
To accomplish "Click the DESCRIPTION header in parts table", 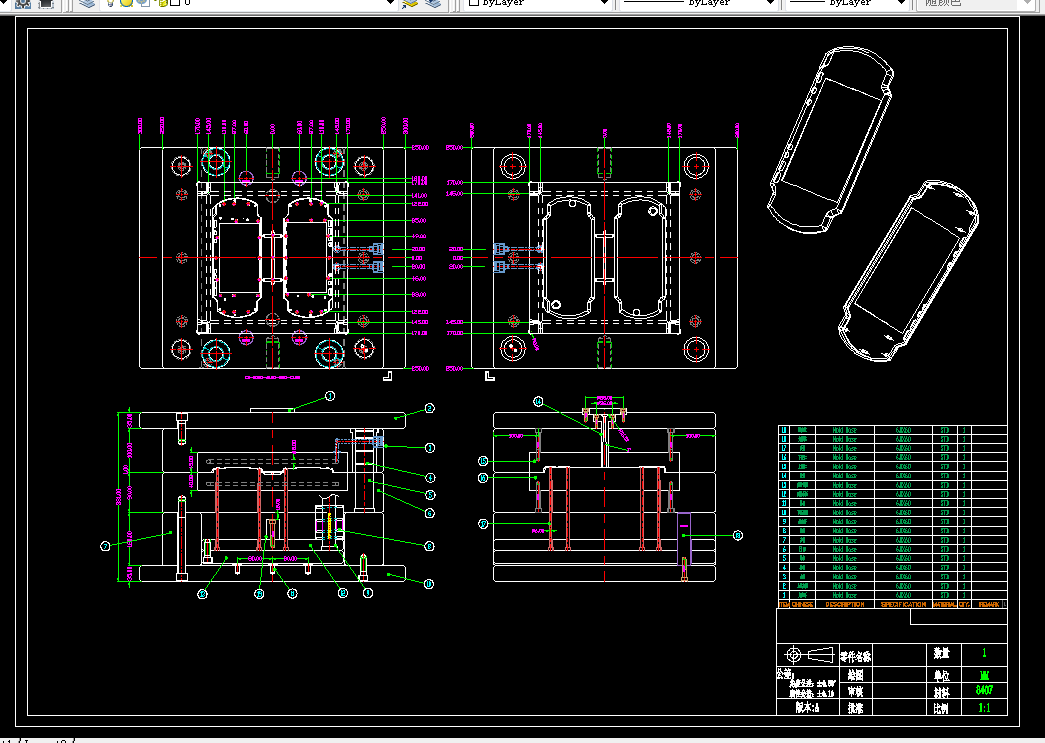I will point(844,604).
